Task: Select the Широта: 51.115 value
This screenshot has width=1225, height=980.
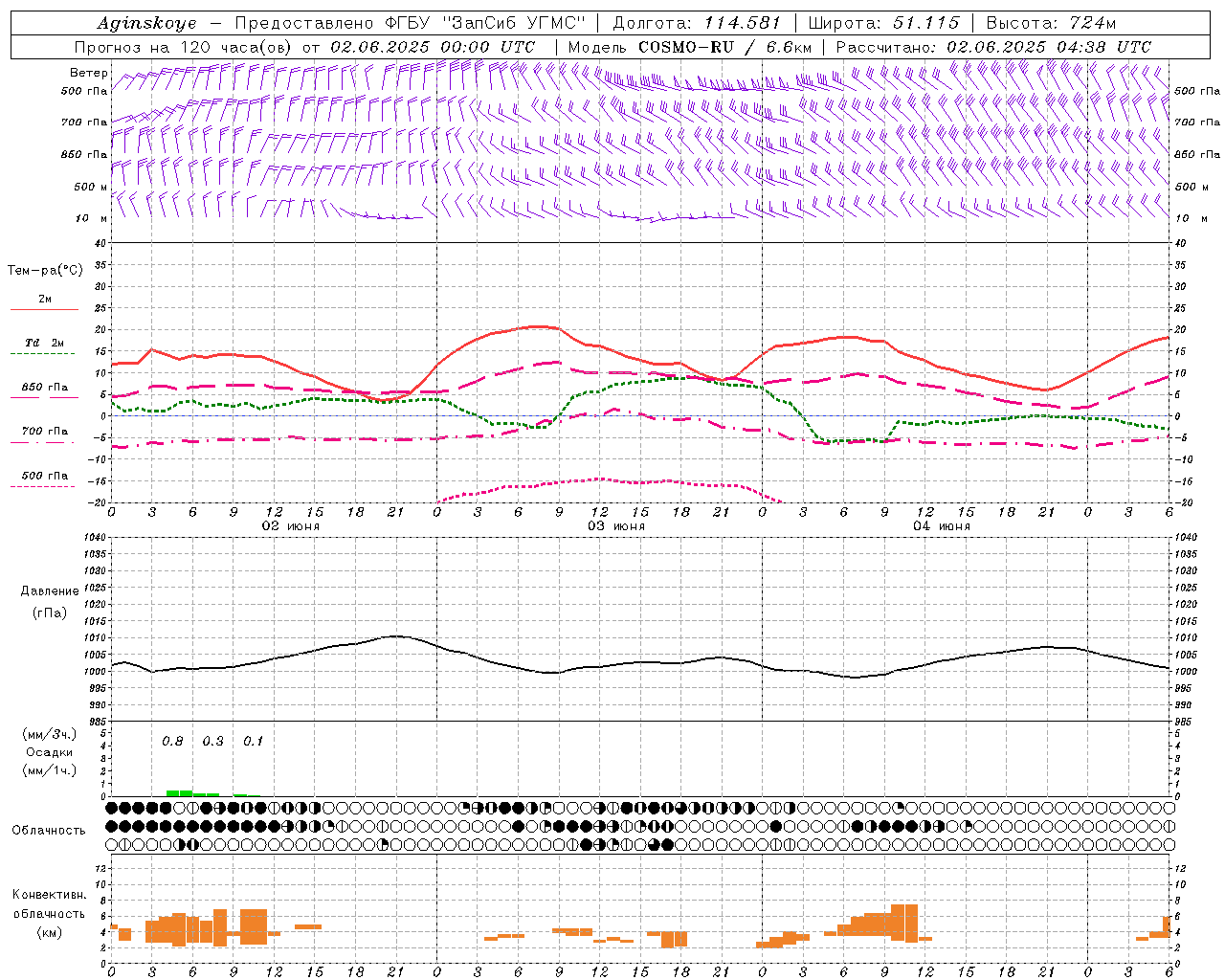Action: click(883, 23)
